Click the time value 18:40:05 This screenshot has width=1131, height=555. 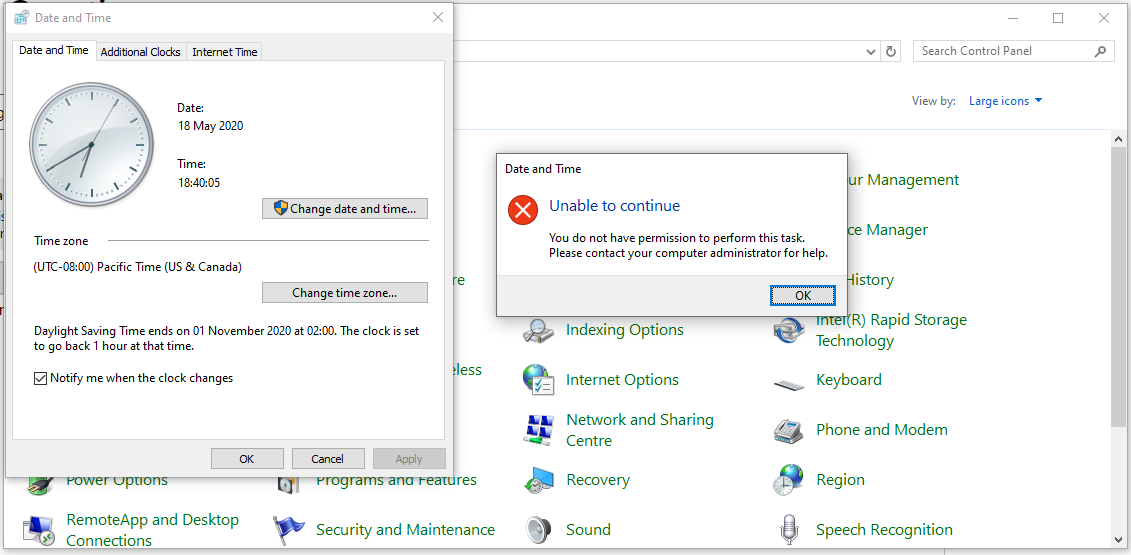click(x=199, y=183)
